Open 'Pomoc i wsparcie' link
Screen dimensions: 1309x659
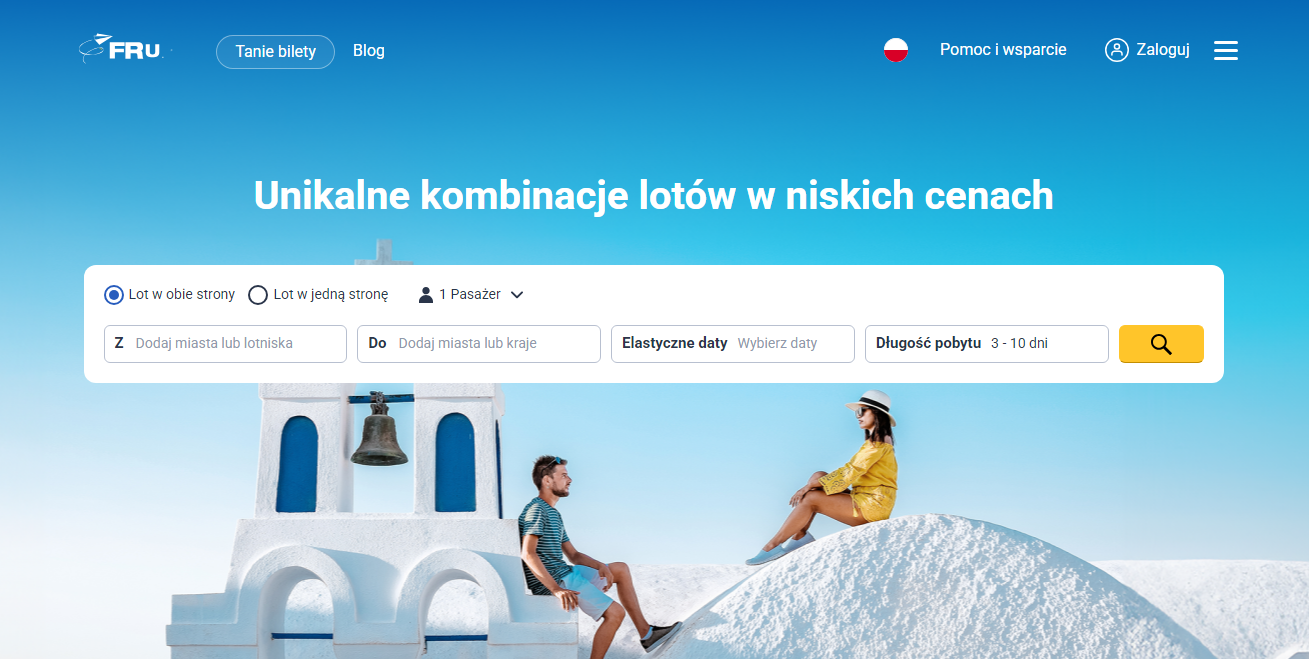1003,49
